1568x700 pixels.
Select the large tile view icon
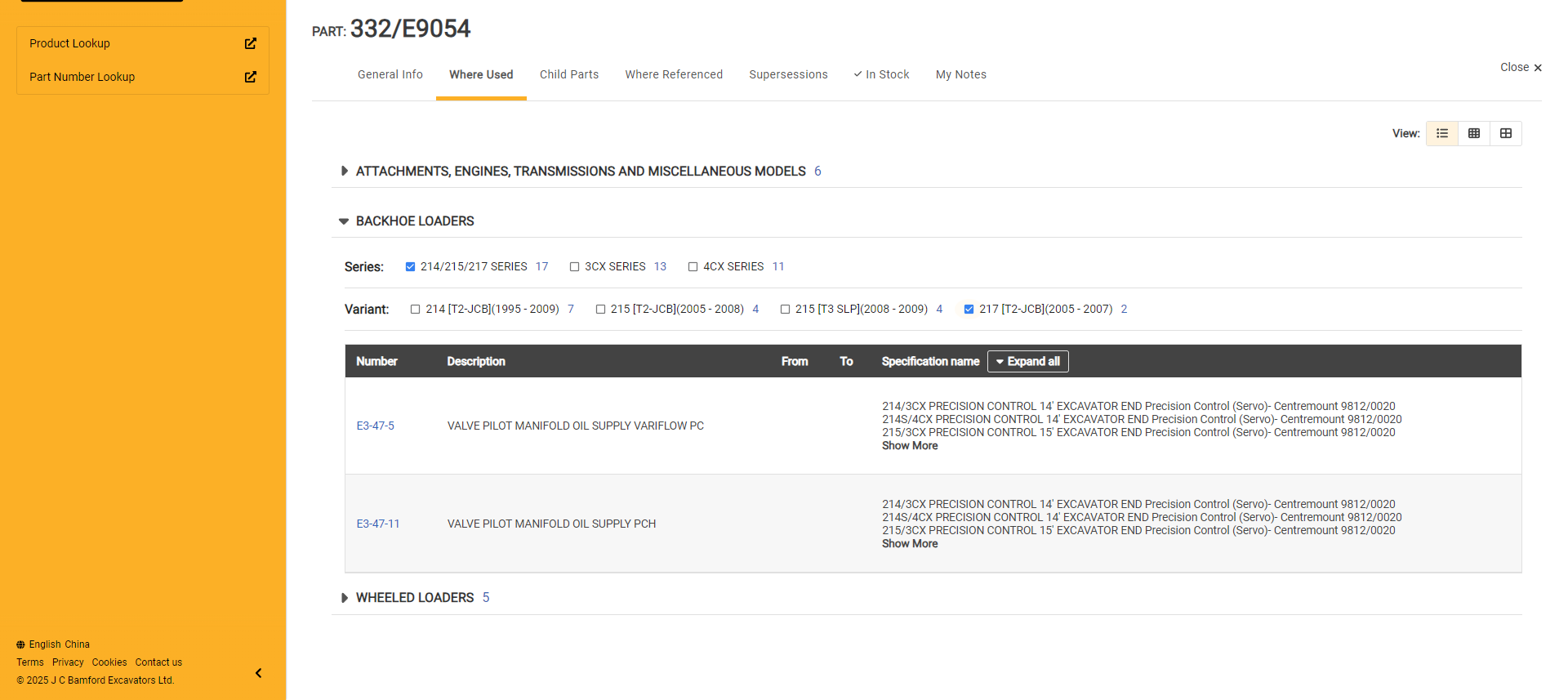click(1506, 133)
